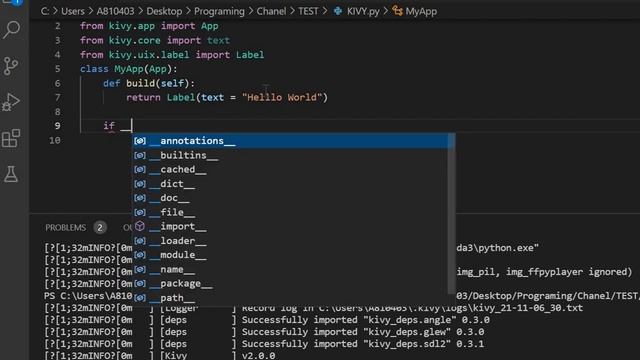Click the TEST breadcrumb segment
The width and height of the screenshot is (640, 360).
(x=308, y=11)
